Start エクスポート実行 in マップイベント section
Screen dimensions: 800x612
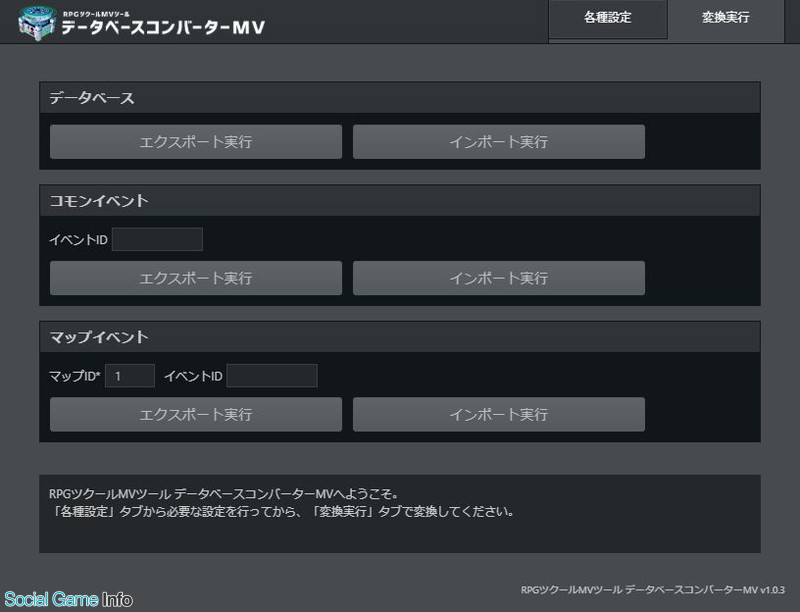196,414
